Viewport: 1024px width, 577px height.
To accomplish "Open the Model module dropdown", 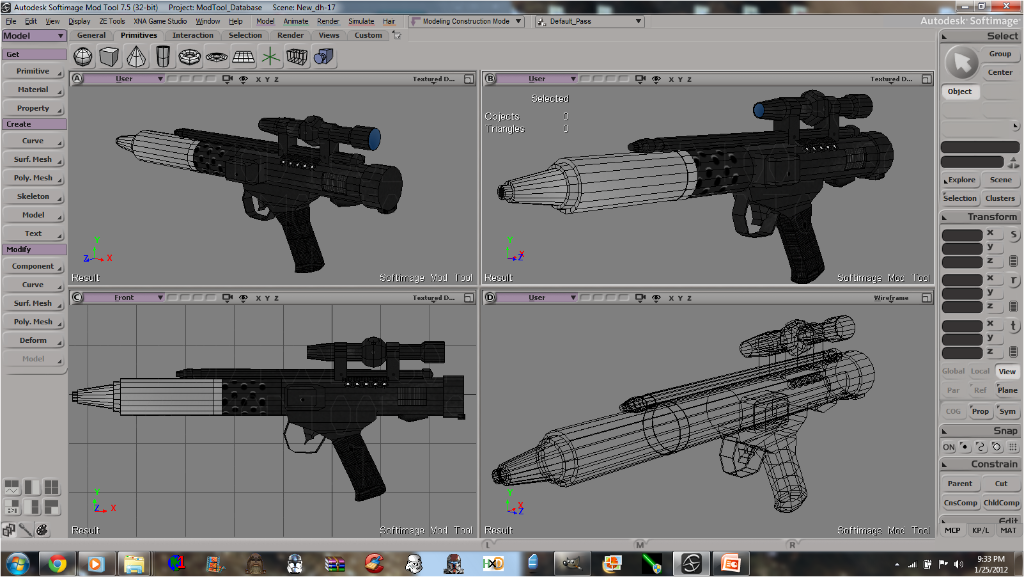I will 34,36.
